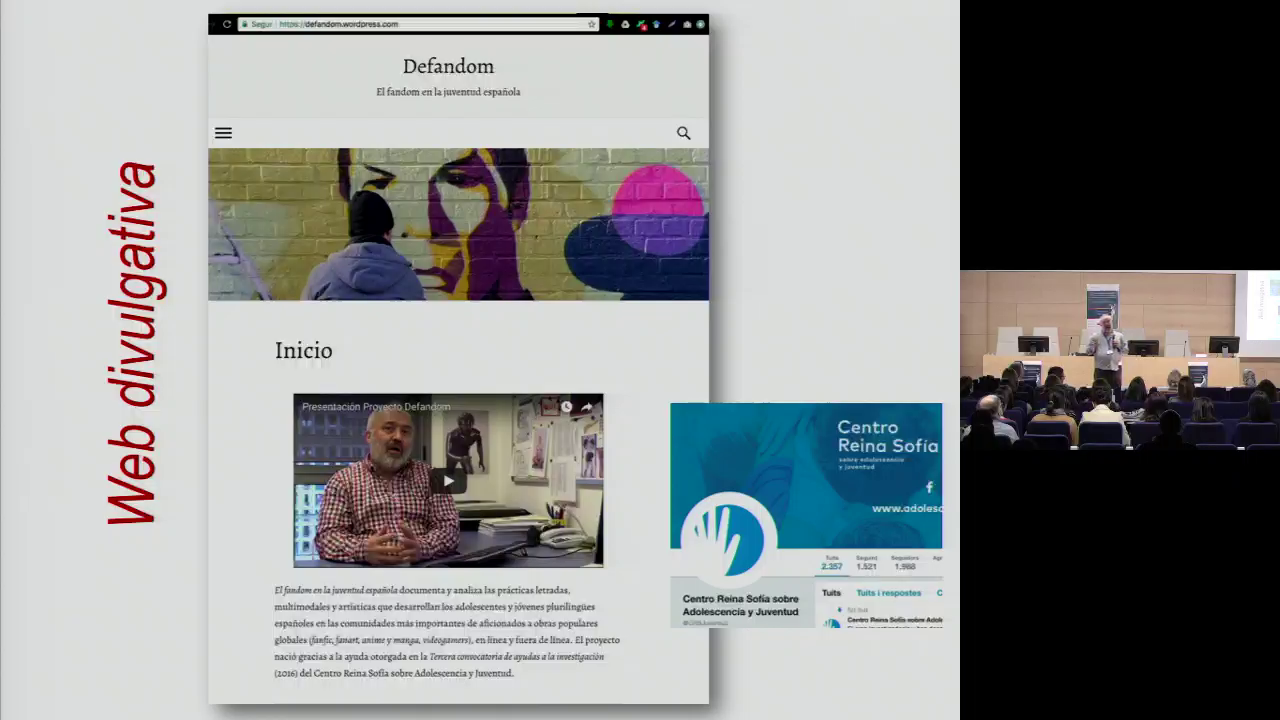Viewport: 1280px width, 720px height.
Task: Select the 'Tuits' tab in the Twitter feed
Action: (831, 593)
